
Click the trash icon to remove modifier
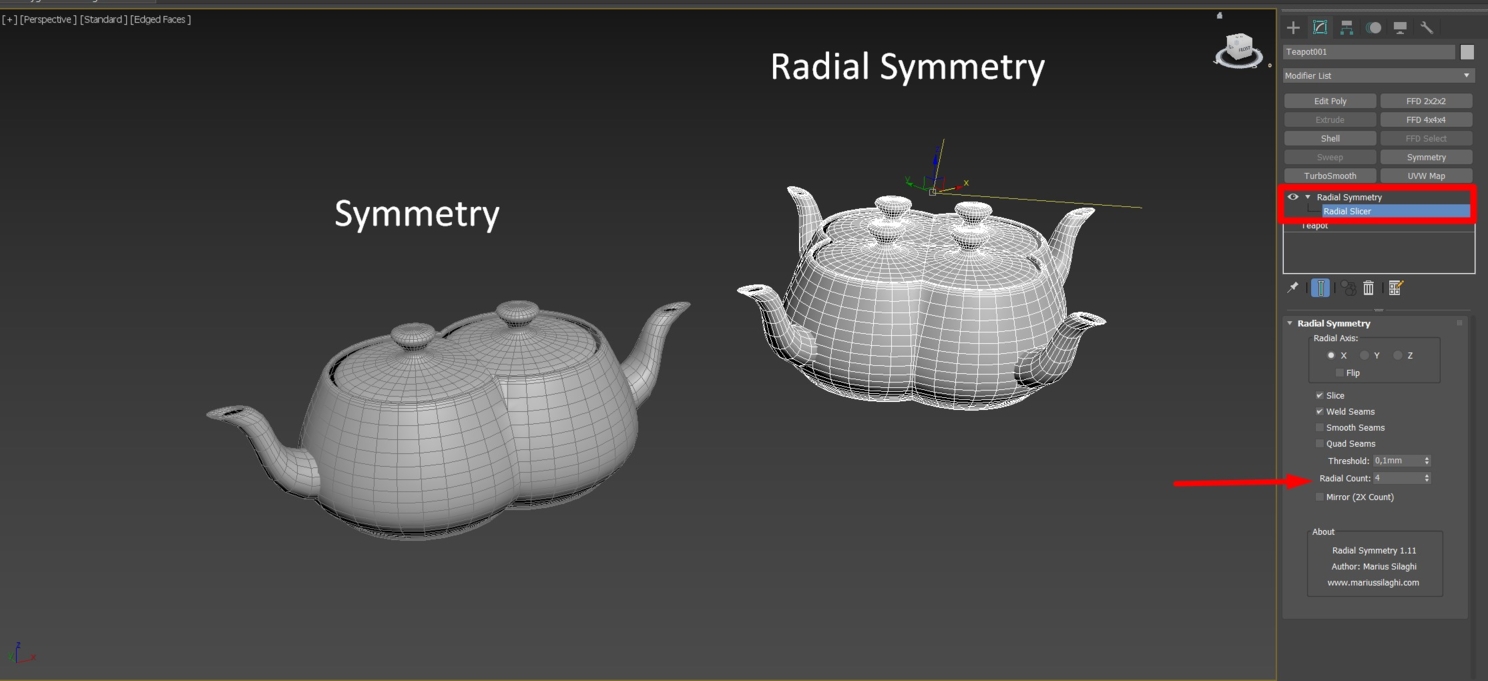click(1369, 288)
